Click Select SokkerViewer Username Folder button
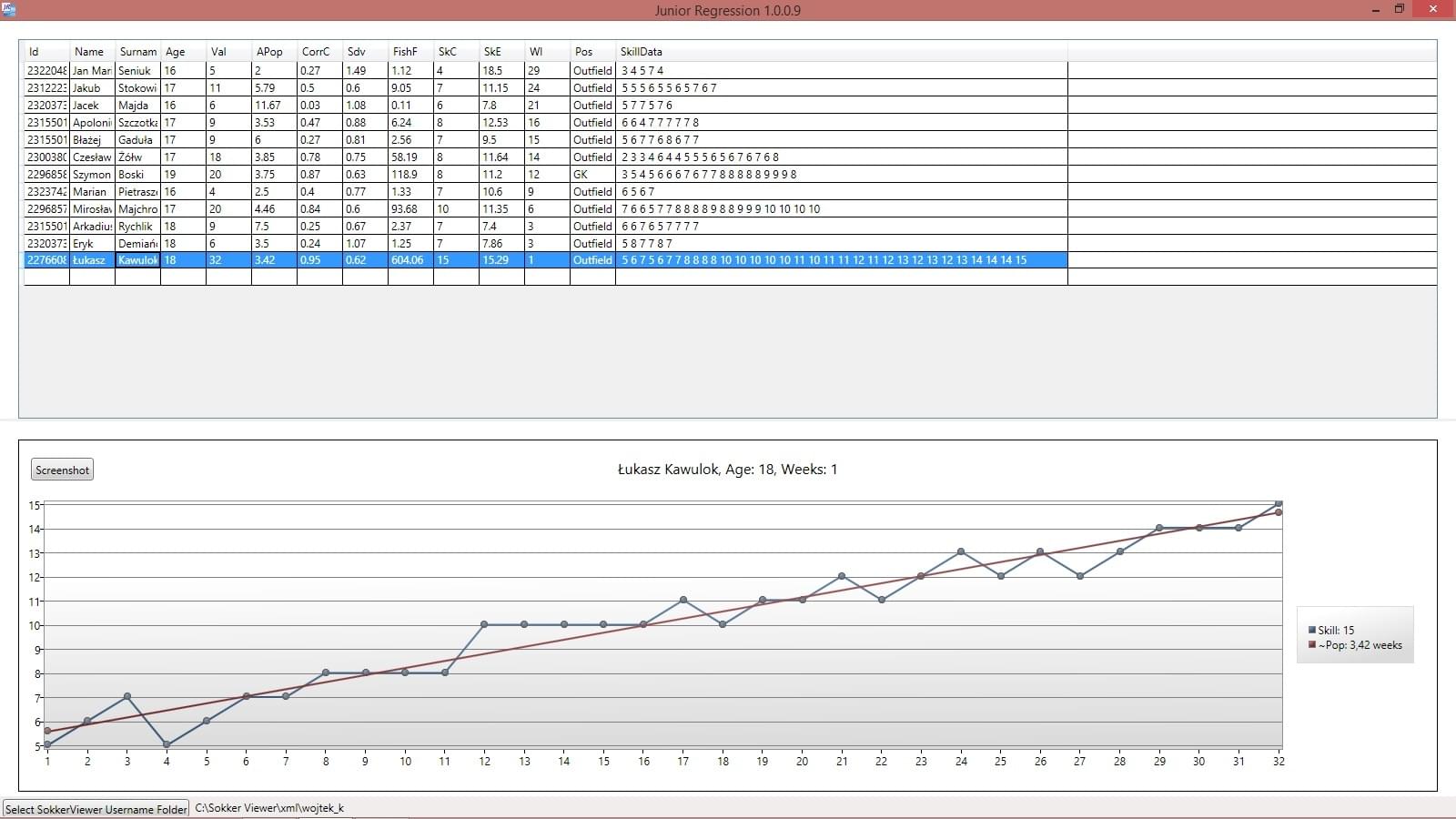The image size is (1456, 819). coord(96,808)
